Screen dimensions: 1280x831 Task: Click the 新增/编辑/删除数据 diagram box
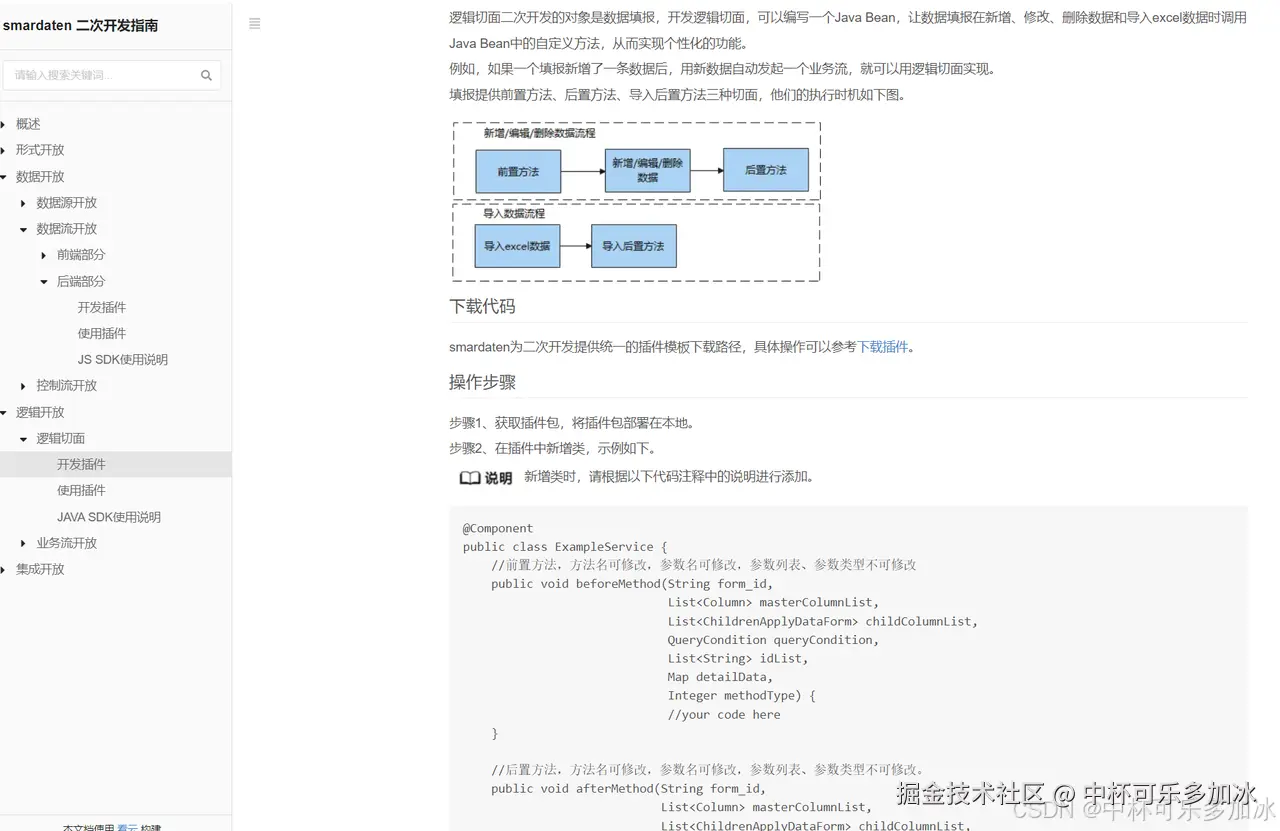648,170
